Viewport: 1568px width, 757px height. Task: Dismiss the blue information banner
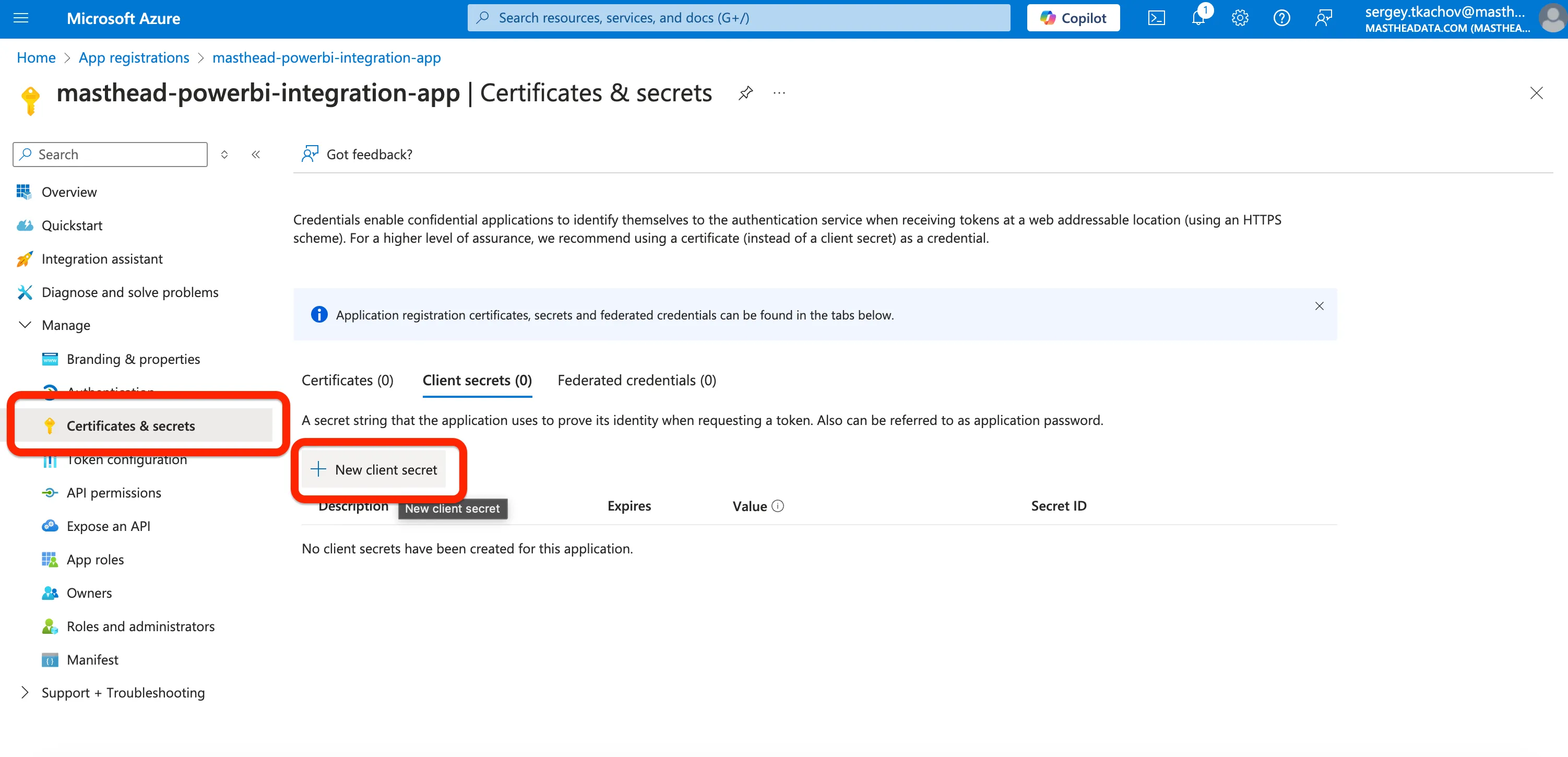pos(1319,306)
